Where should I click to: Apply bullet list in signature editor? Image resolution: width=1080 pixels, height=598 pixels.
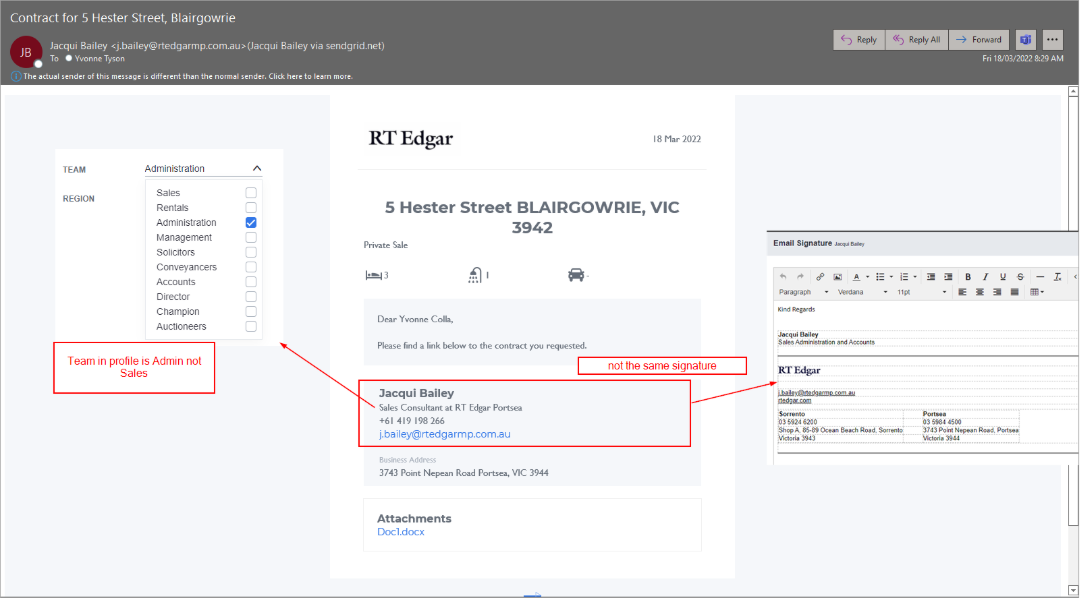click(x=880, y=277)
